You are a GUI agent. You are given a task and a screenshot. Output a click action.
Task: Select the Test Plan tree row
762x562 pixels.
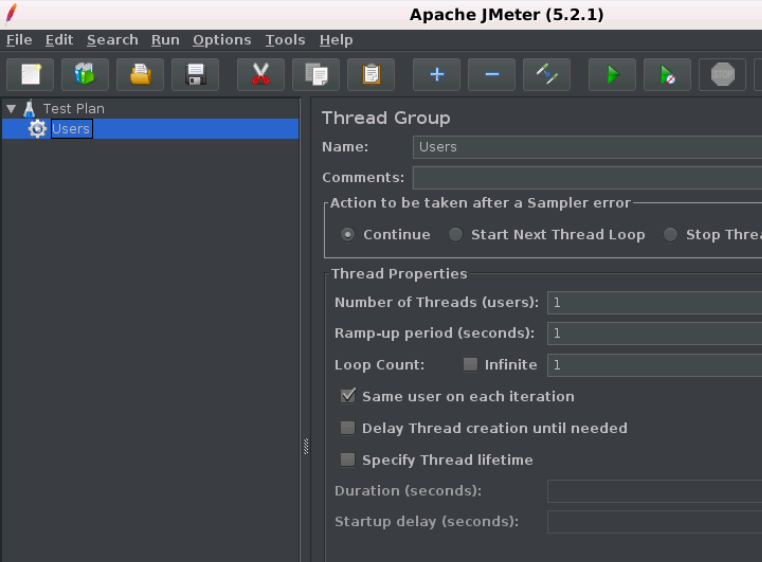150,108
